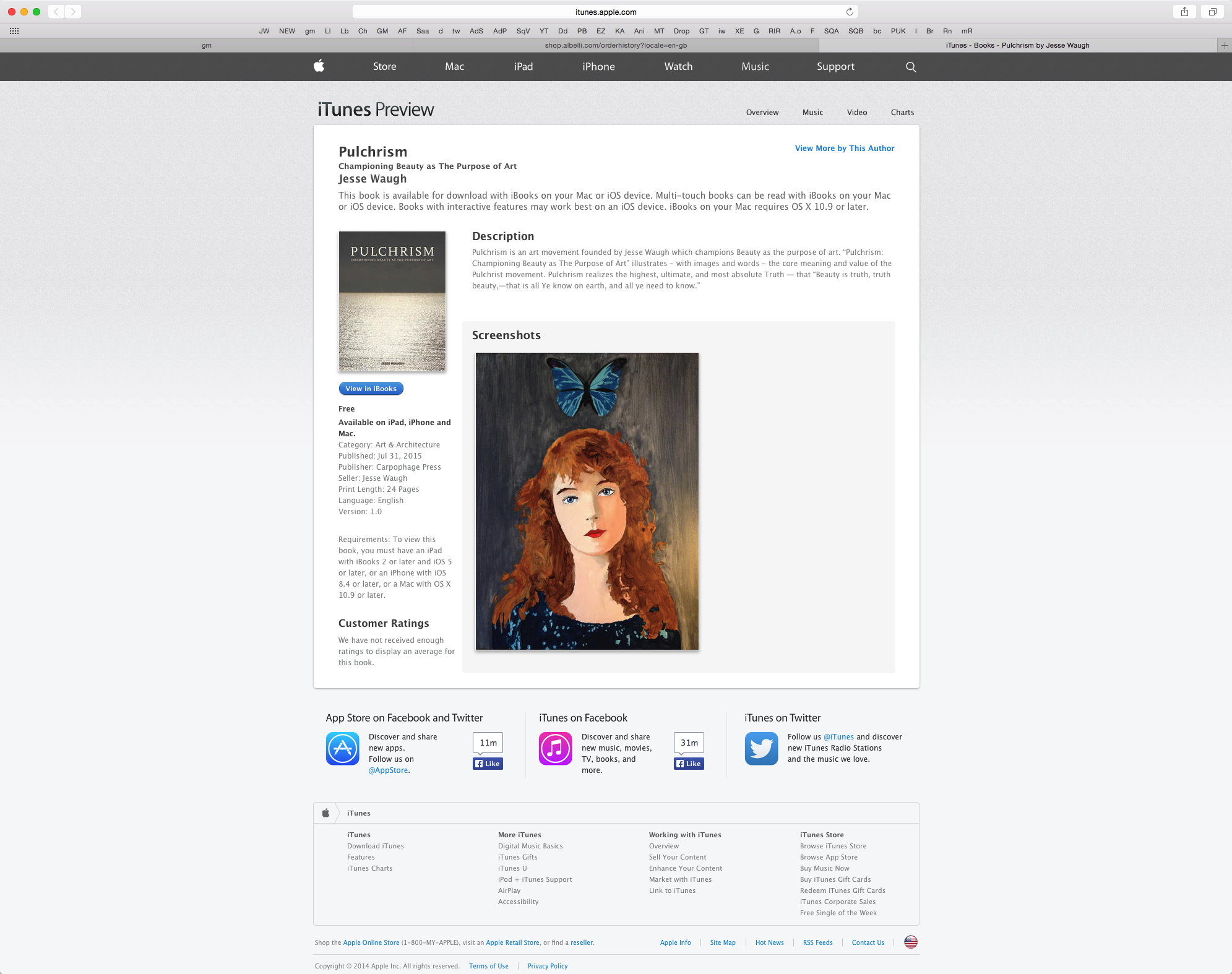The width and height of the screenshot is (1232, 974).
Task: Click the Apple Info footer link
Action: 675,943
